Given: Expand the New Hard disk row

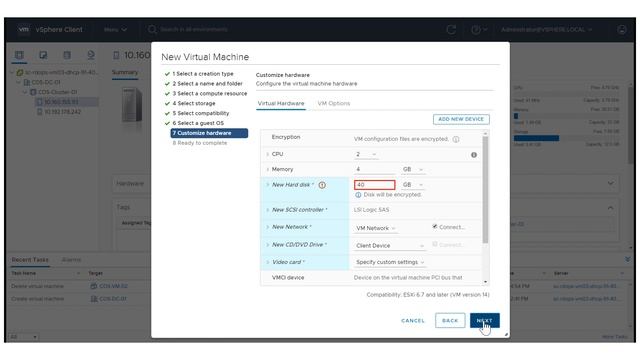Looking at the screenshot, I should tap(267, 185).
